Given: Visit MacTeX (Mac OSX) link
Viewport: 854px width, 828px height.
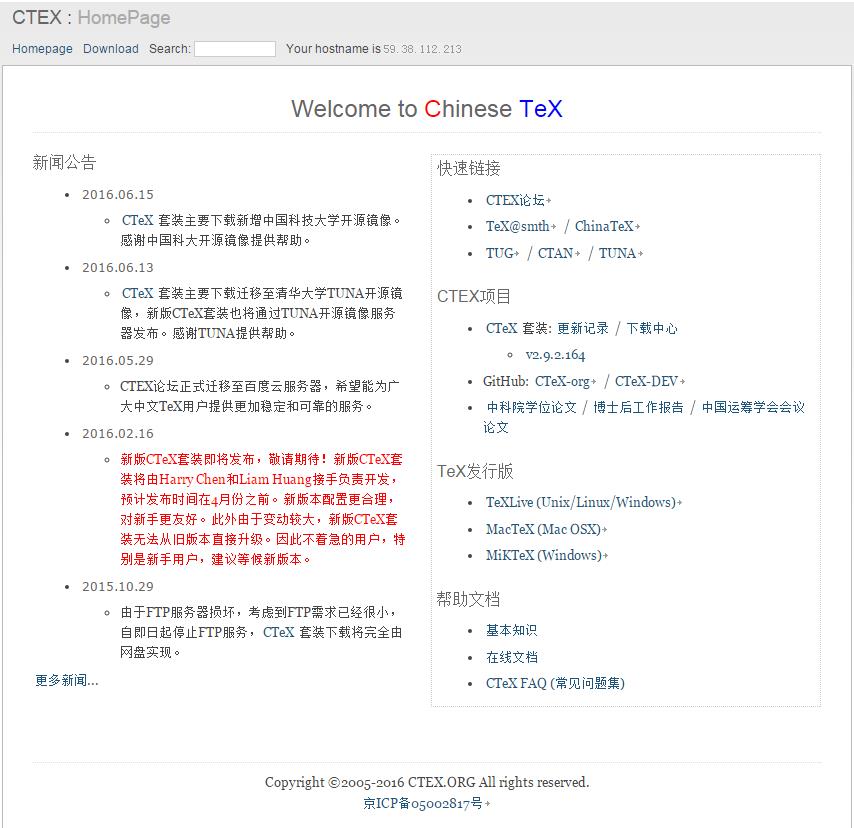Looking at the screenshot, I should pos(546,528).
